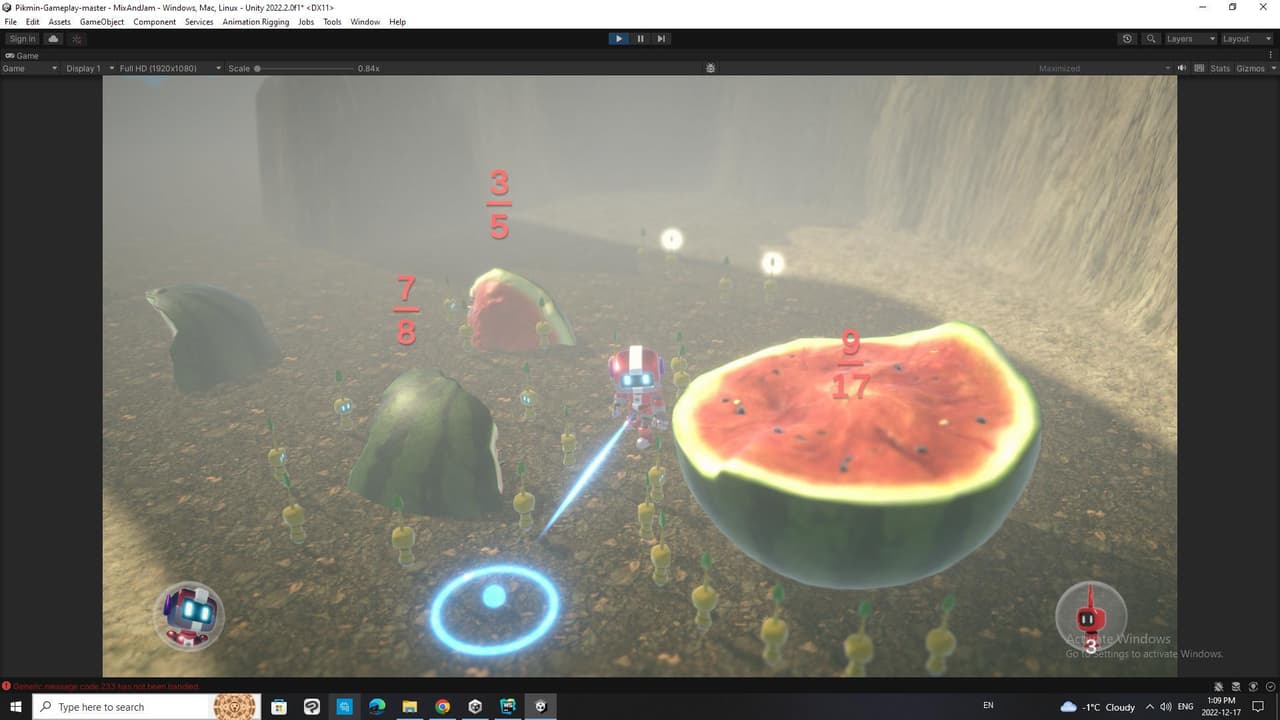Open the Jobs menu
The width and height of the screenshot is (1280, 720).
(x=306, y=22)
